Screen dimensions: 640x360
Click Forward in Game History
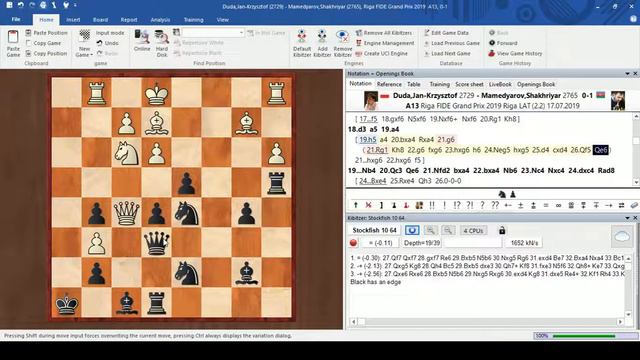[503, 43]
